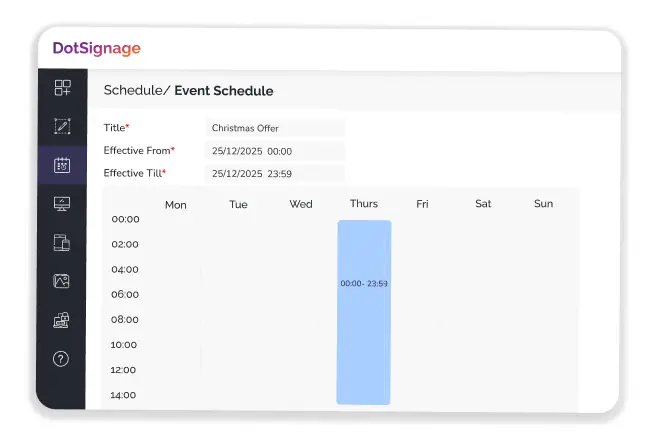This screenshot has height=439, width=657.
Task: Click the Event Schedule heading text
Action: pyautogui.click(x=224, y=91)
